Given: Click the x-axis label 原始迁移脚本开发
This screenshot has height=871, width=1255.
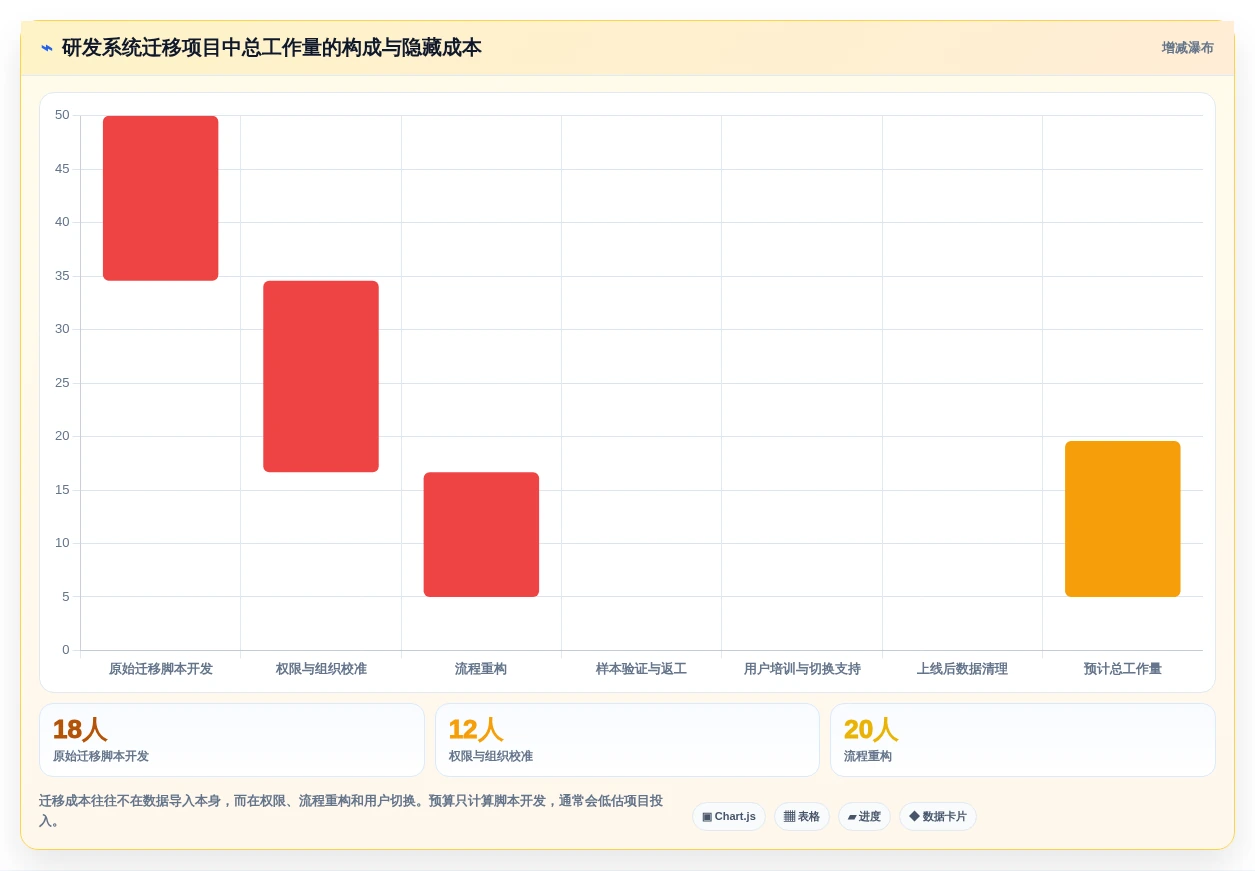Looking at the screenshot, I should [161, 669].
